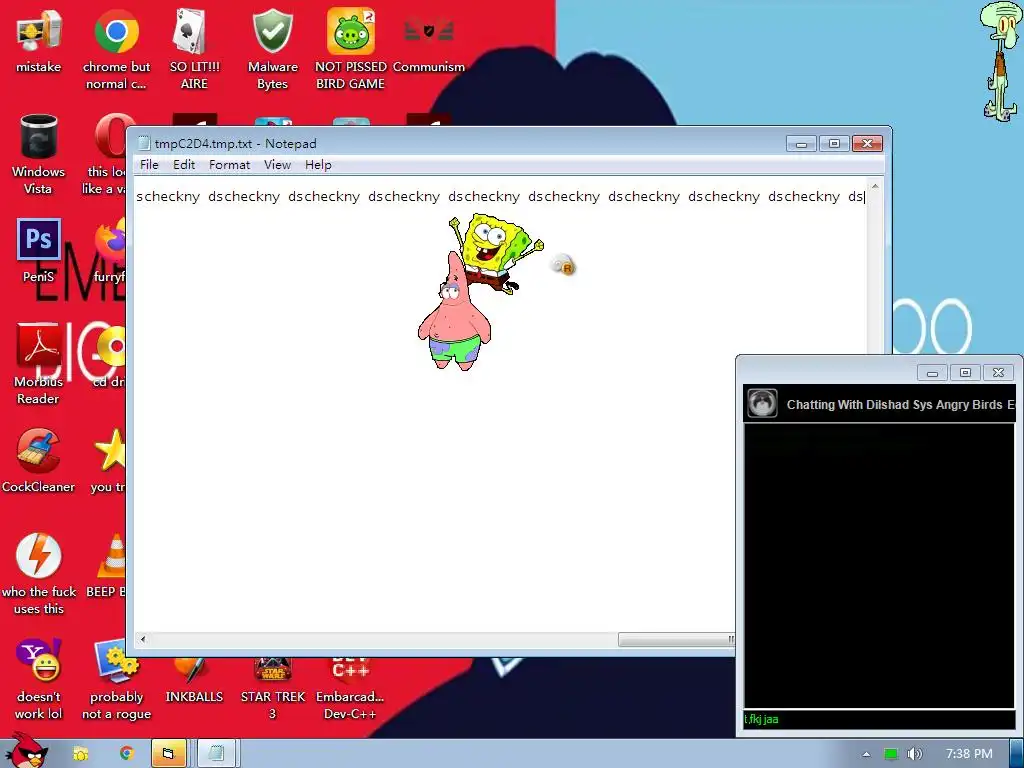Launch the INKBALLS desktop icon
This screenshot has width=1024, height=768.
coord(194,682)
